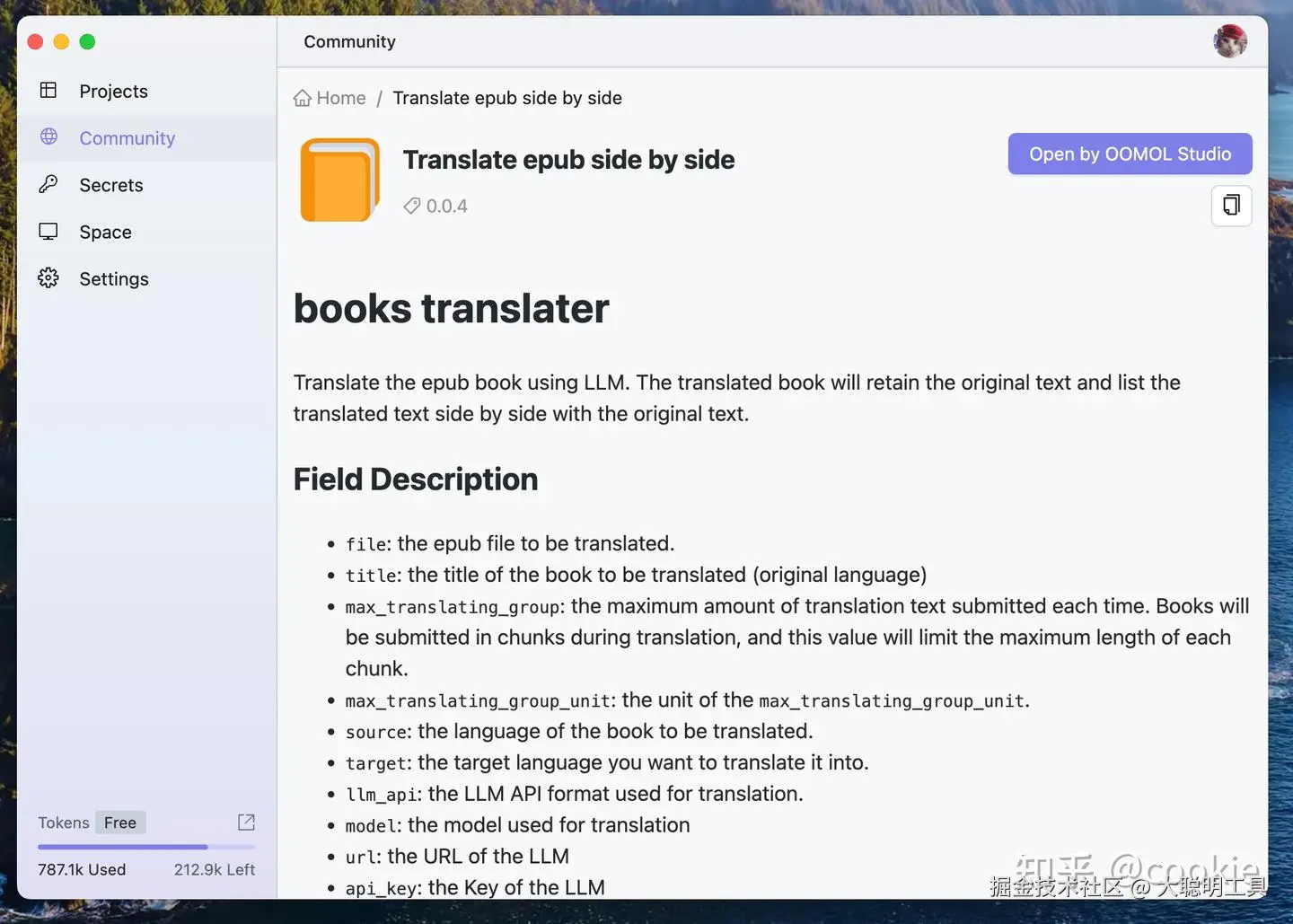Select the Projects grid icon
This screenshot has width=1293, height=924.
(x=48, y=90)
